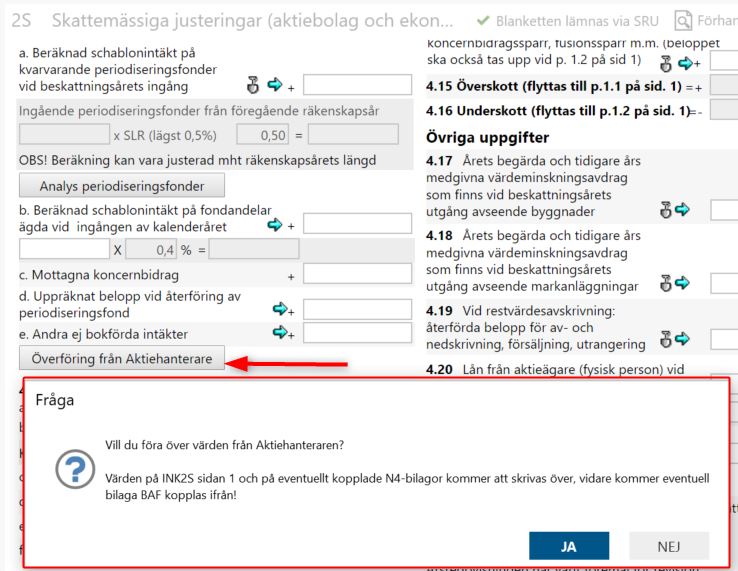This screenshot has width=738, height=571.
Task: Click arrow icon for 4.18 markanläggningar
Action: coord(682,282)
